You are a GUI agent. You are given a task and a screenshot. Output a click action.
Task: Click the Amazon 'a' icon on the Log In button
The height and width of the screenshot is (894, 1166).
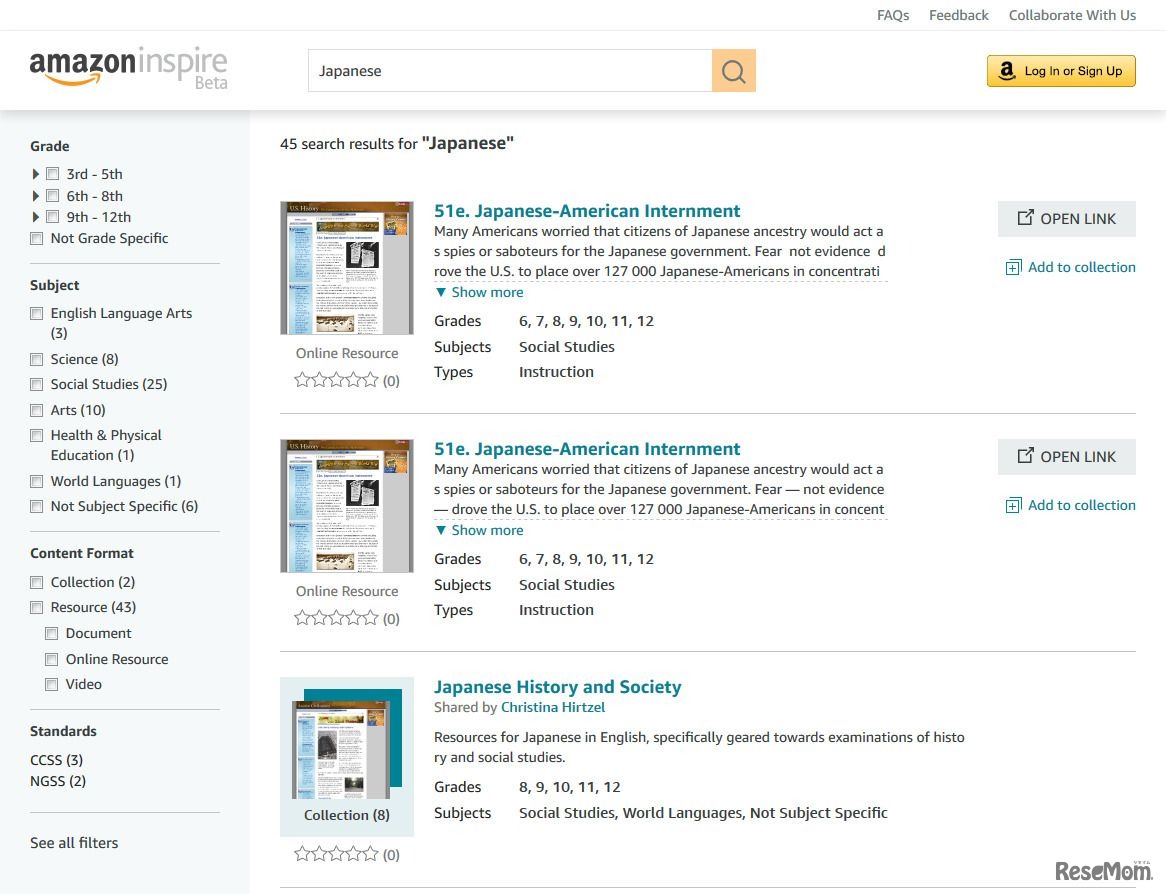(x=1005, y=71)
